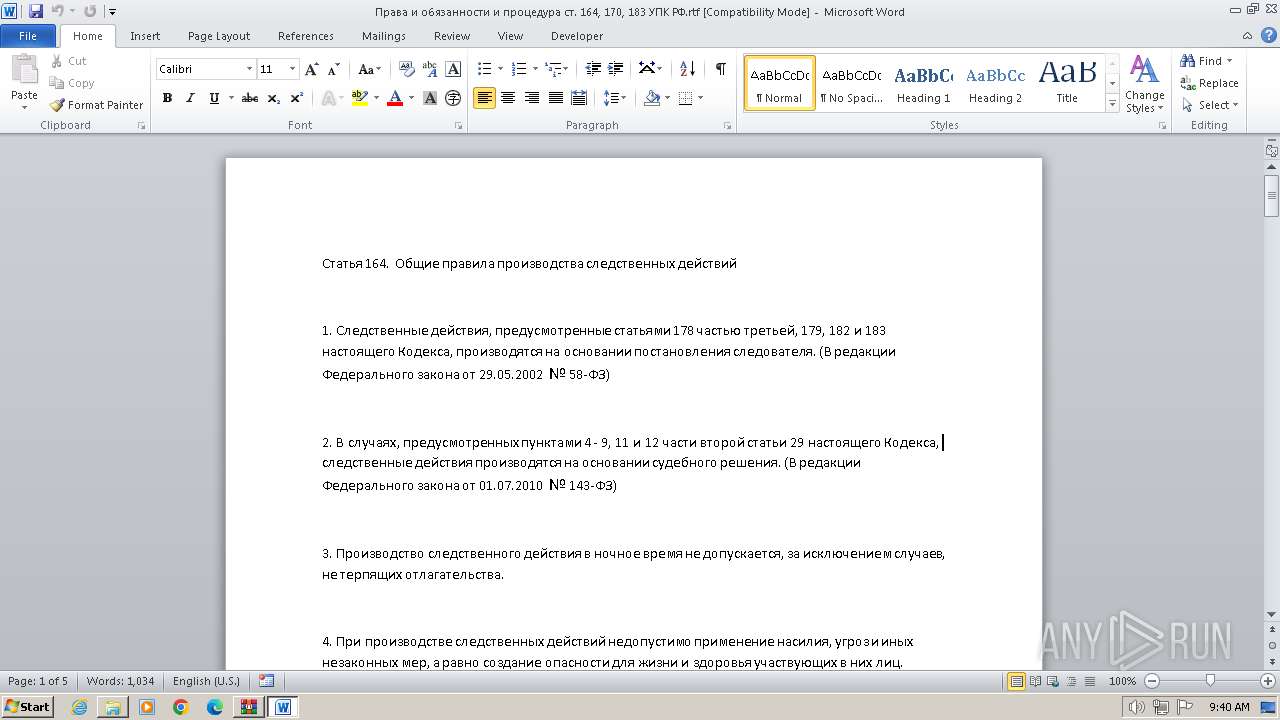
Task: Apply Font Color red swatch
Action: tap(395, 98)
